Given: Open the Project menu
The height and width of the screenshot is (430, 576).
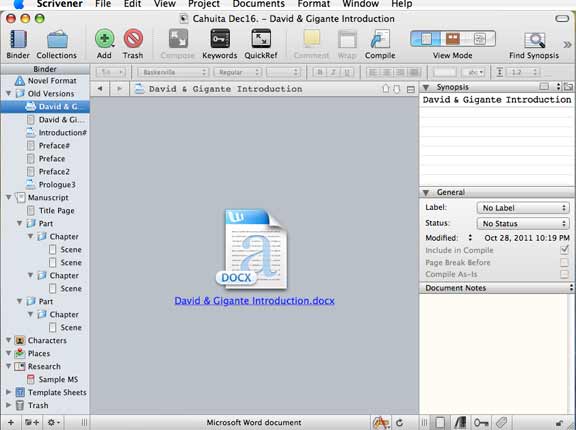Looking at the screenshot, I should (x=204, y=4).
